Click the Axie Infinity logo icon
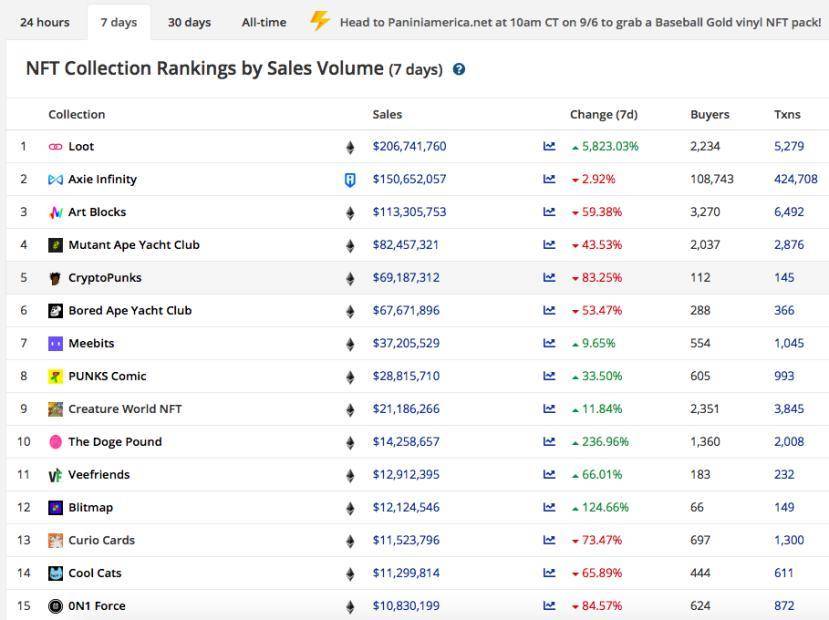Image resolution: width=829 pixels, height=620 pixels. coord(55,180)
